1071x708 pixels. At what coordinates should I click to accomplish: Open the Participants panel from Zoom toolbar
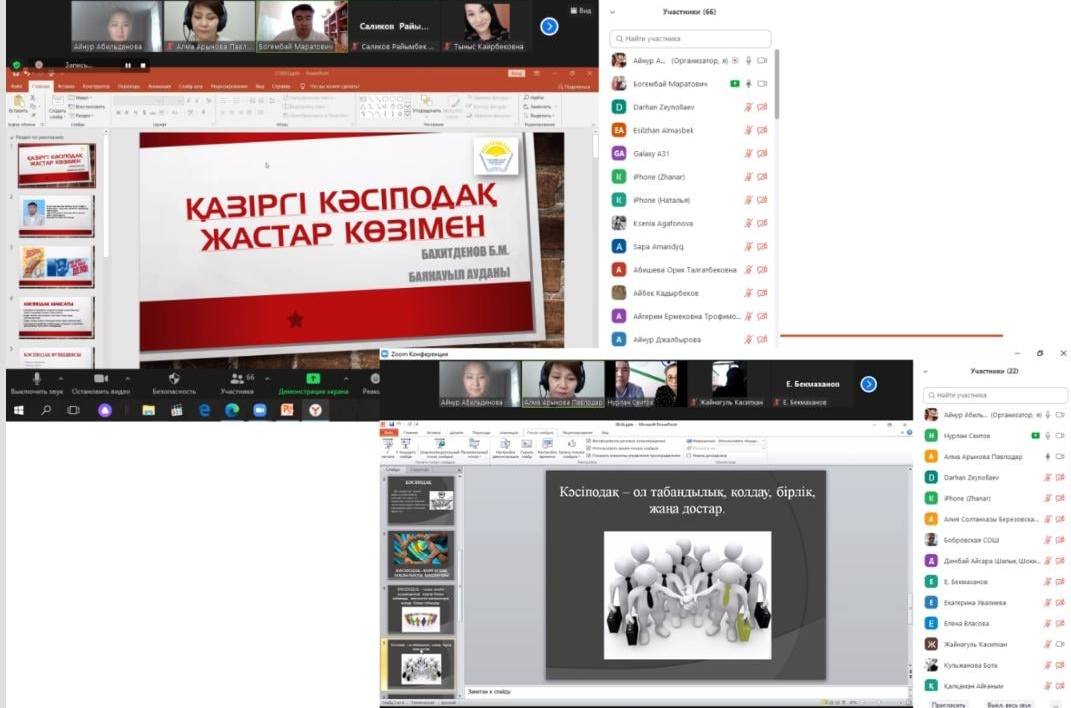tap(237, 383)
